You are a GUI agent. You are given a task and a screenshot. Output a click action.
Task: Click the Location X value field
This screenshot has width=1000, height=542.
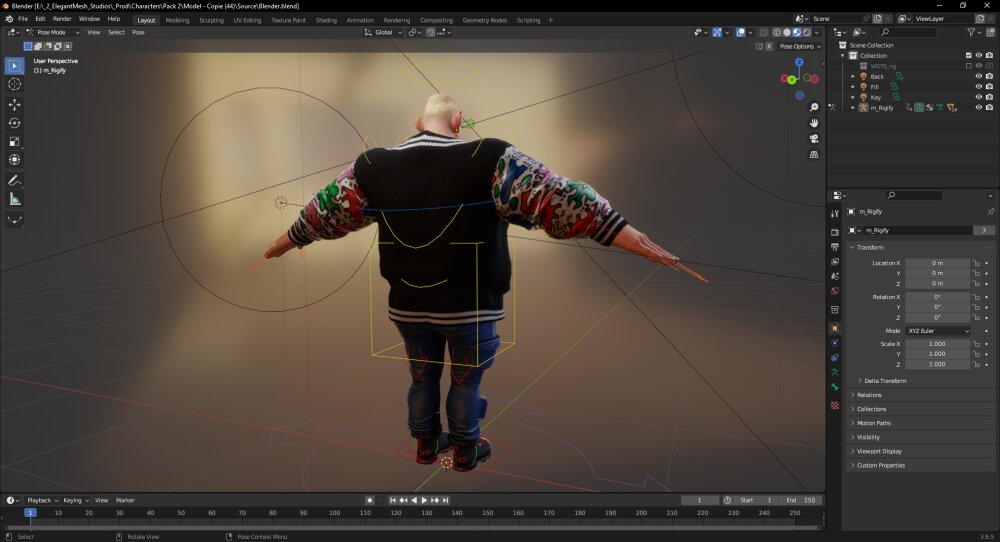[937, 263]
